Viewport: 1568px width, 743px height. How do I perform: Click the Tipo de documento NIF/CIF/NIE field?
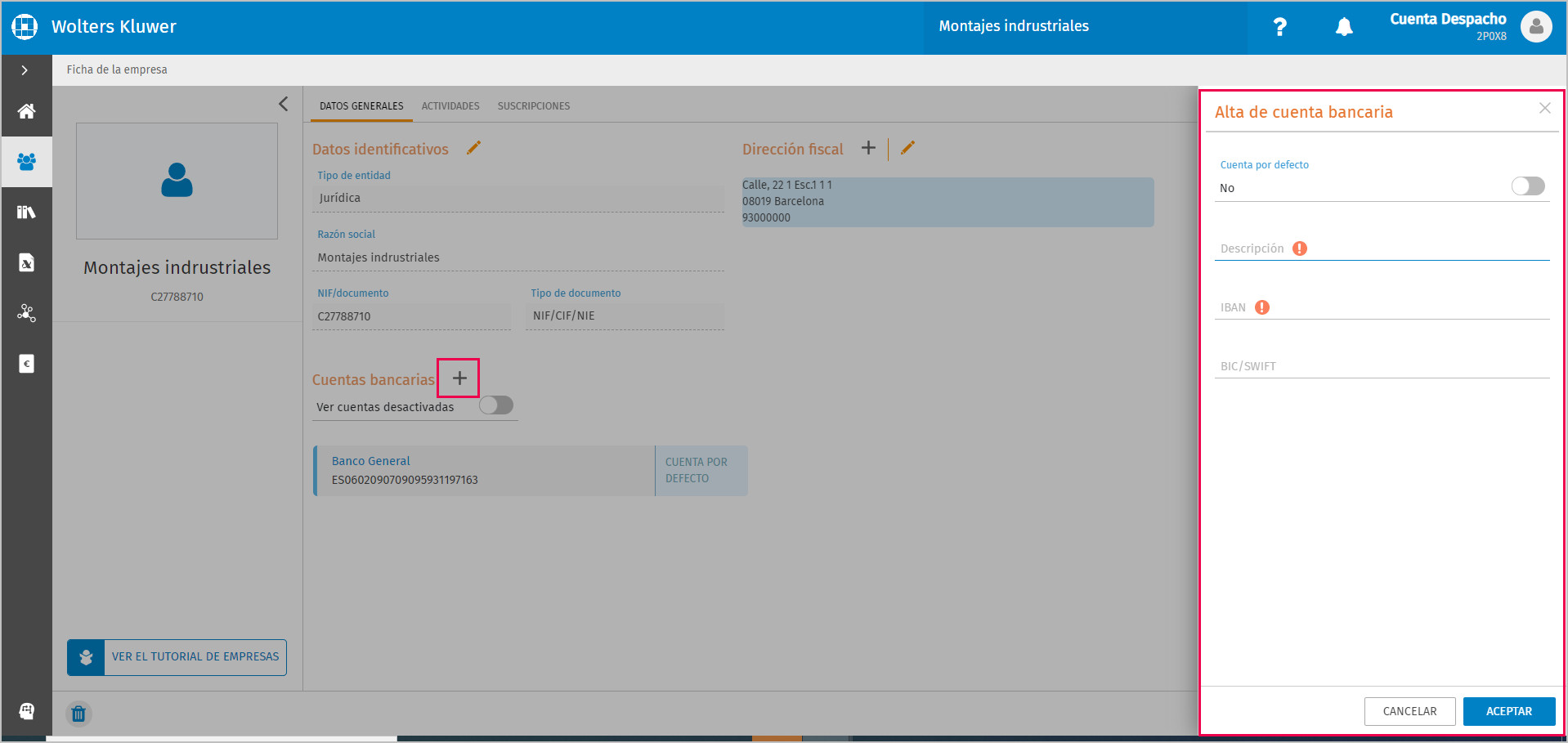[625, 316]
